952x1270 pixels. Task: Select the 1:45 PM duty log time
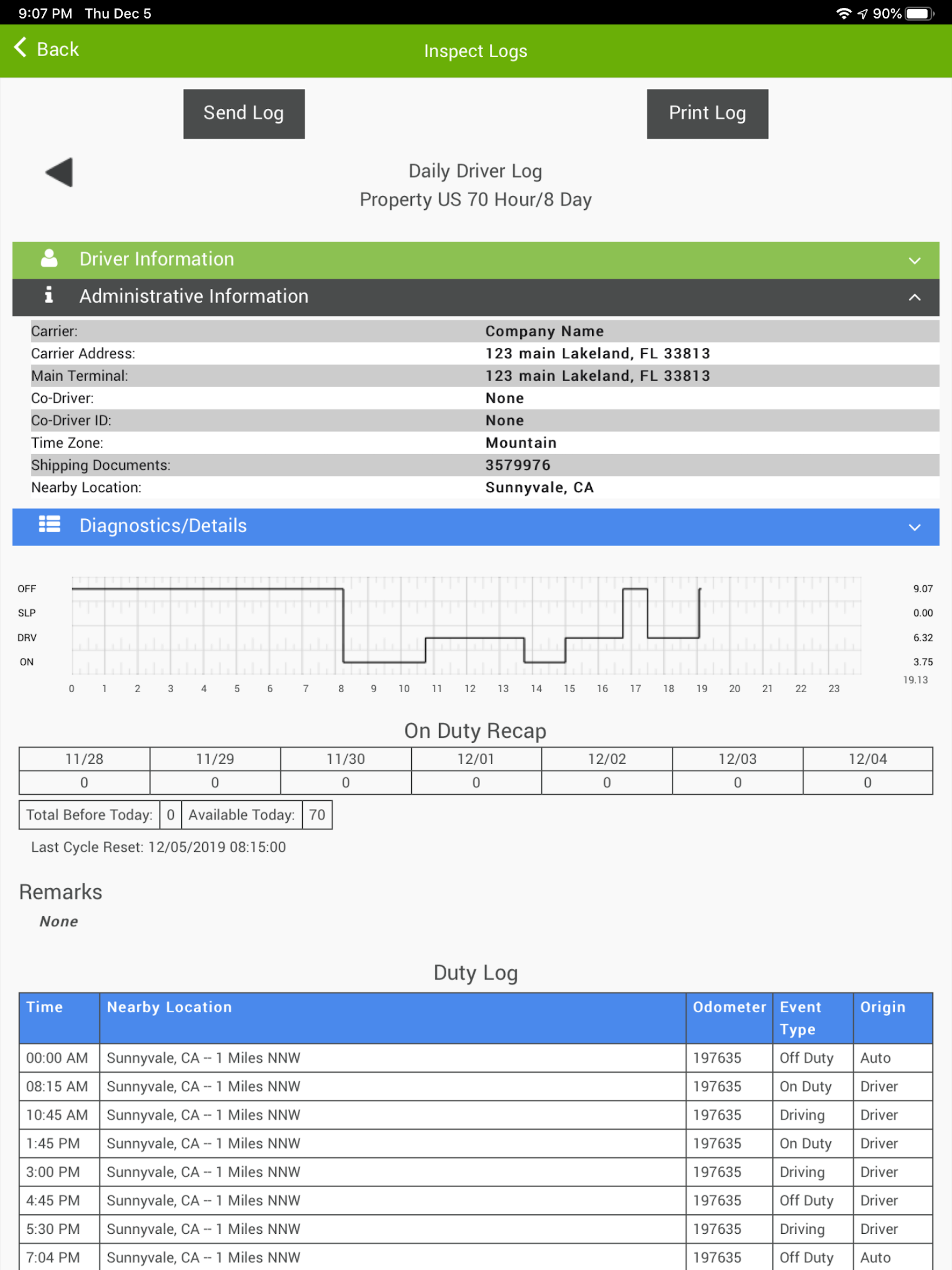click(x=53, y=1143)
